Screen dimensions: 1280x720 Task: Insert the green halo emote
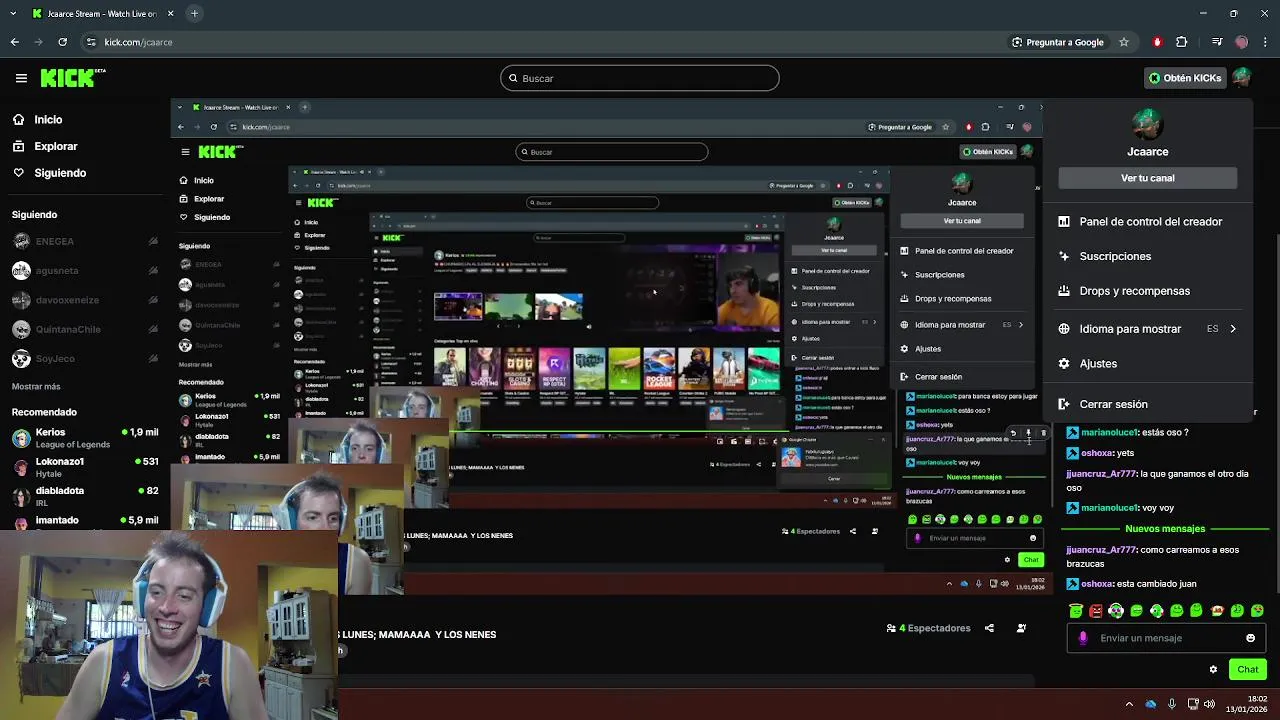point(1076,610)
